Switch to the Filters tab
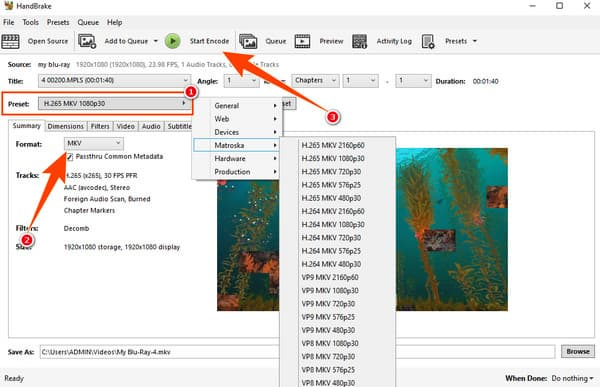600x387 pixels. click(100, 126)
